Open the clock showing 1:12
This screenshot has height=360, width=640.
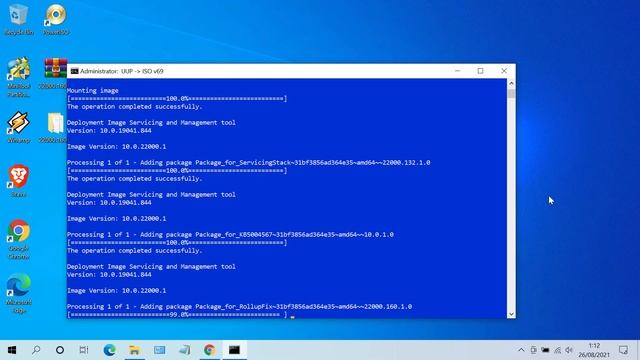[594, 350]
